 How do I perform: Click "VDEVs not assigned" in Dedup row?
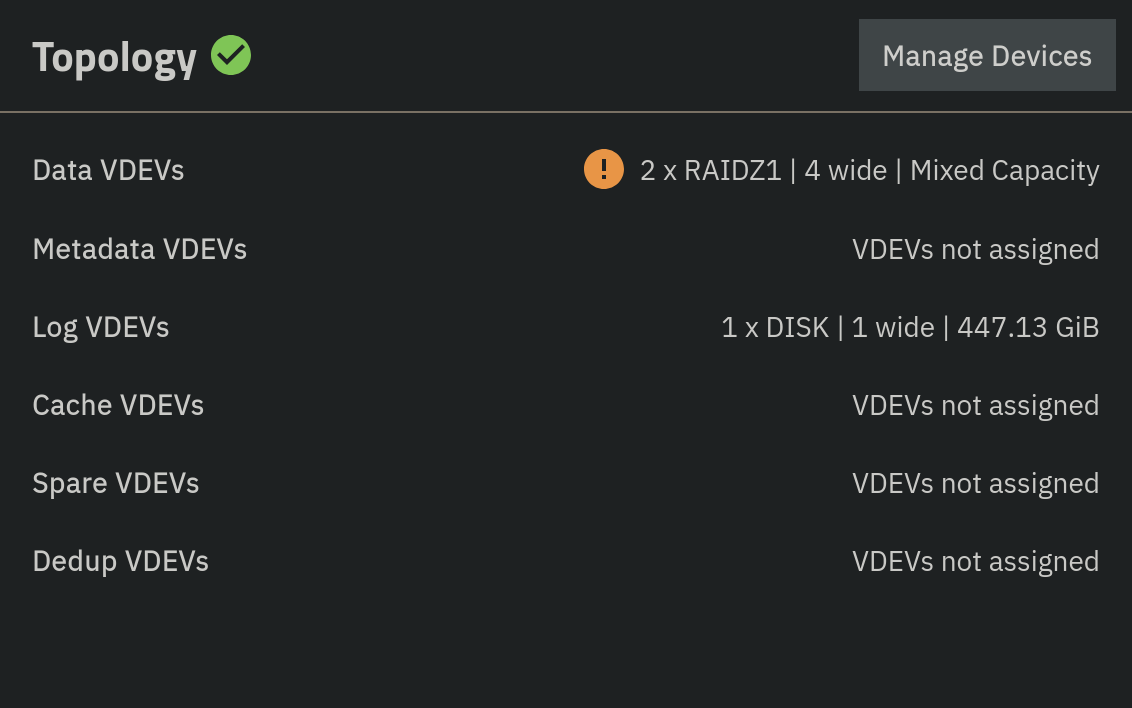click(x=975, y=560)
